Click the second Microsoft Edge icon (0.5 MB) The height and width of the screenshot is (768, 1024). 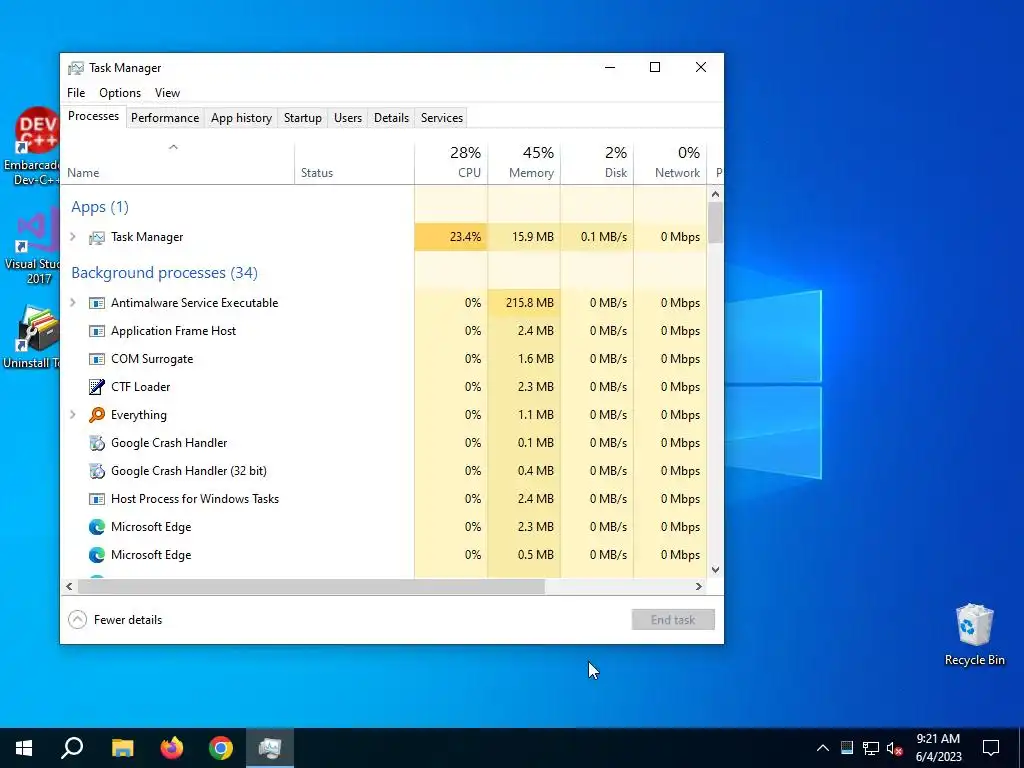97,555
